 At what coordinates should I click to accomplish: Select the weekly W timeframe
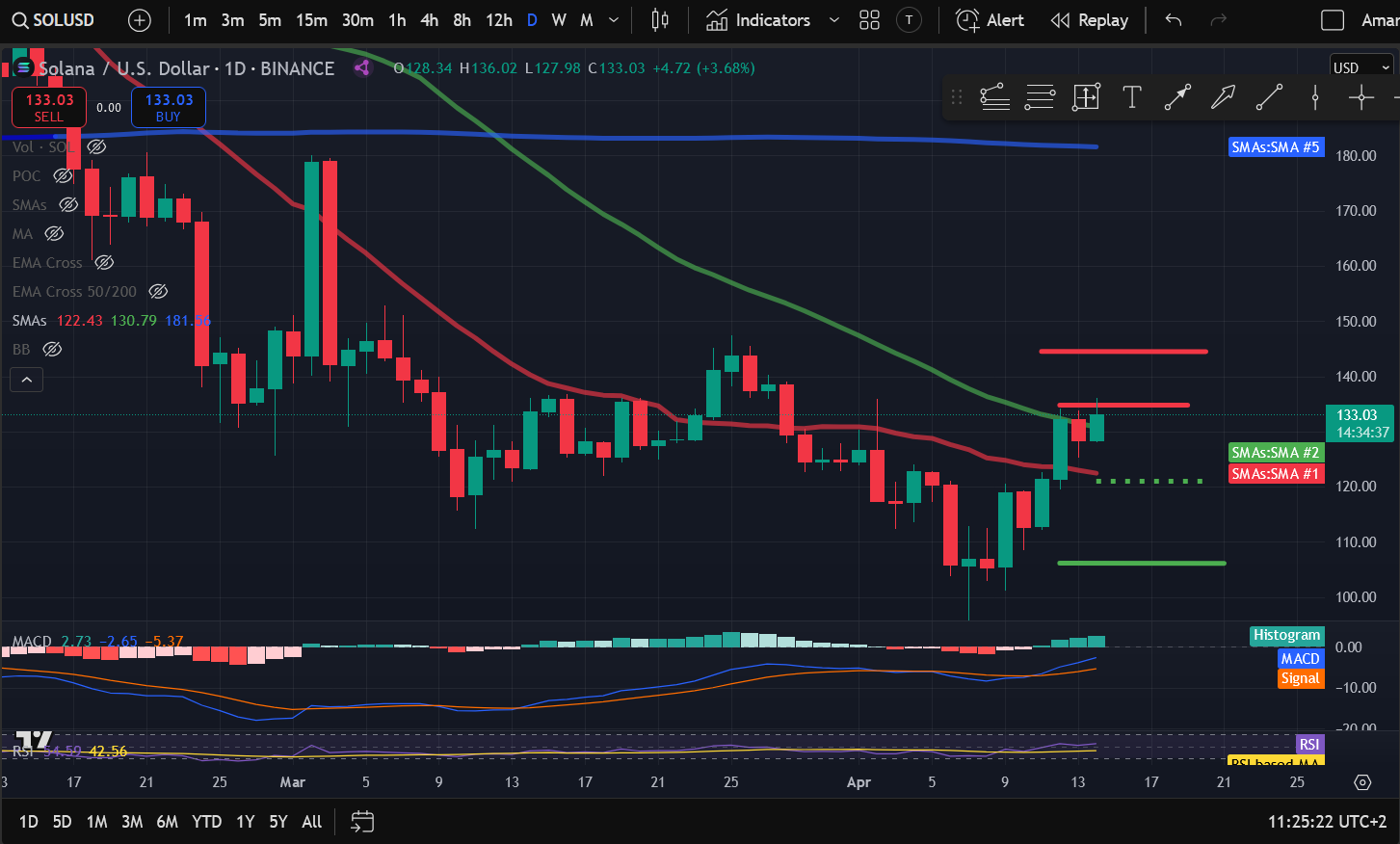(x=559, y=20)
